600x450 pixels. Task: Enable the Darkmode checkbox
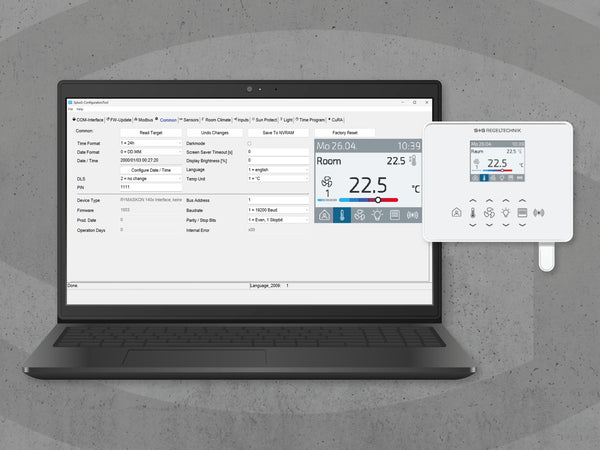[x=249, y=143]
